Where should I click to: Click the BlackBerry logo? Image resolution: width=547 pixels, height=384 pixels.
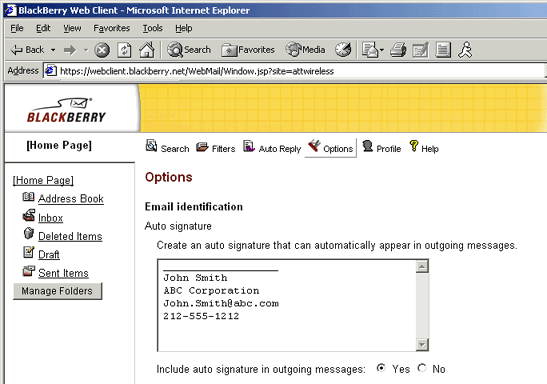66,110
